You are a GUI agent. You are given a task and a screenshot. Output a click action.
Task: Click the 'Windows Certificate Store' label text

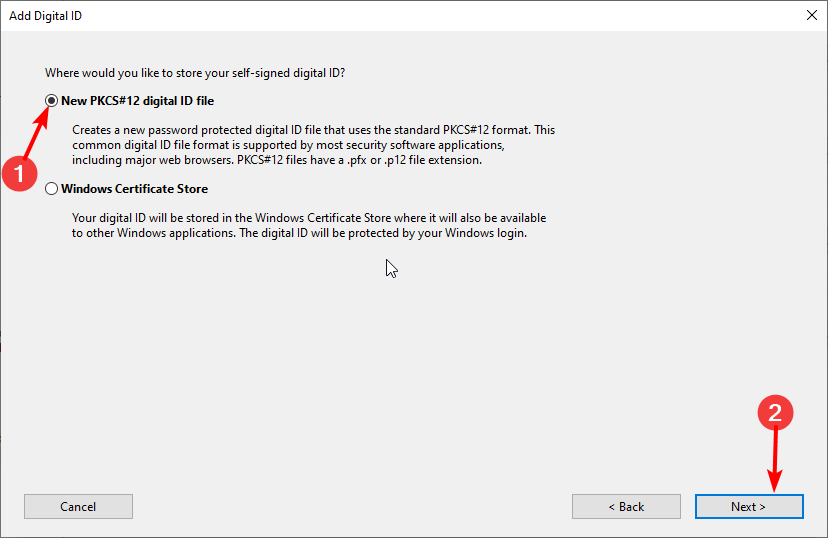(135, 189)
